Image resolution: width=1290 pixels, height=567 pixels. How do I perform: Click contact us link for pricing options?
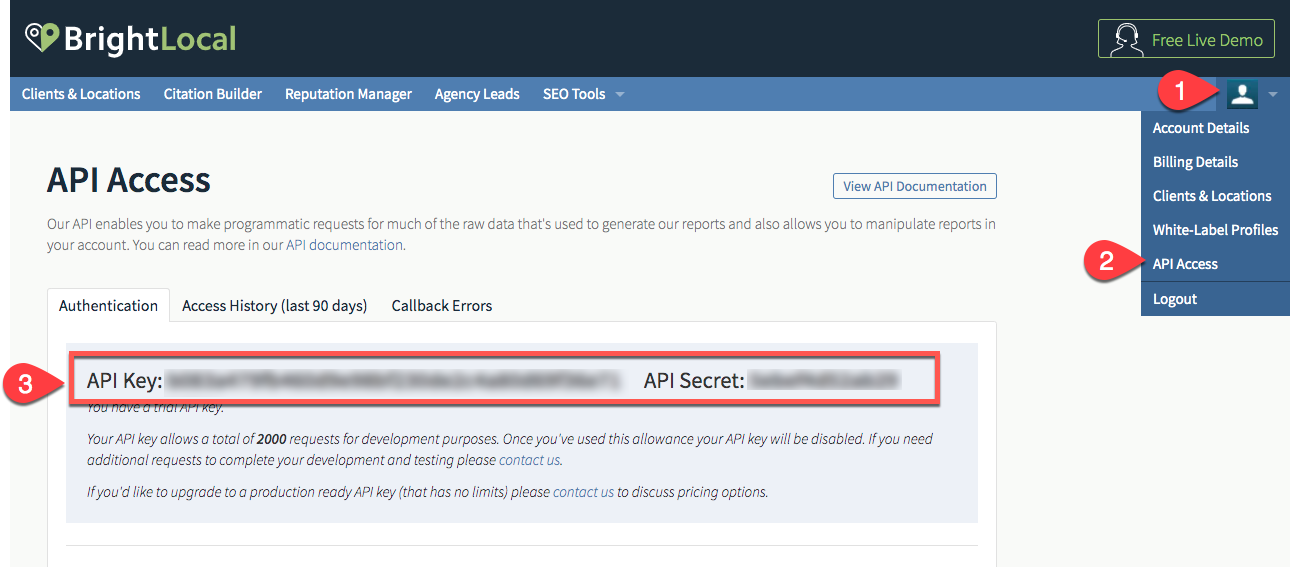click(x=583, y=492)
